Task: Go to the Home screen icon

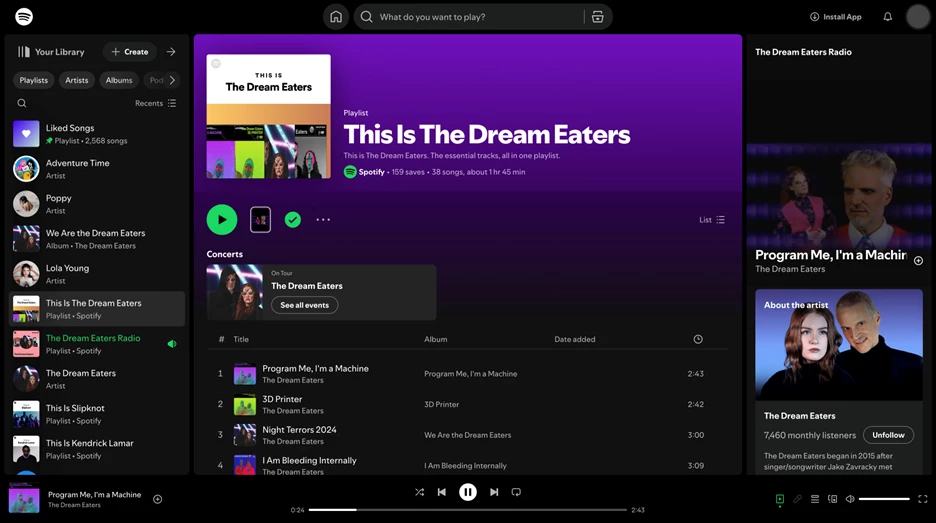Action: click(336, 17)
